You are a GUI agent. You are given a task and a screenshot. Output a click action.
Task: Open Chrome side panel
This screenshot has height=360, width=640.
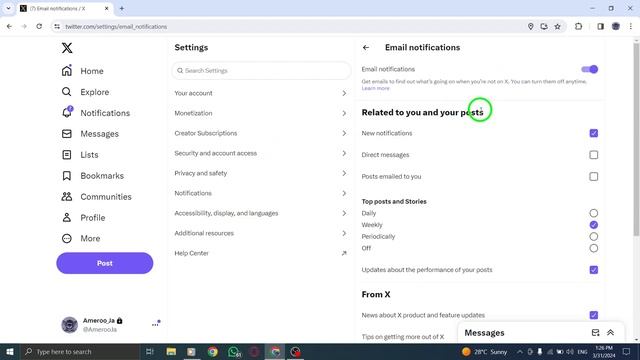point(600,27)
